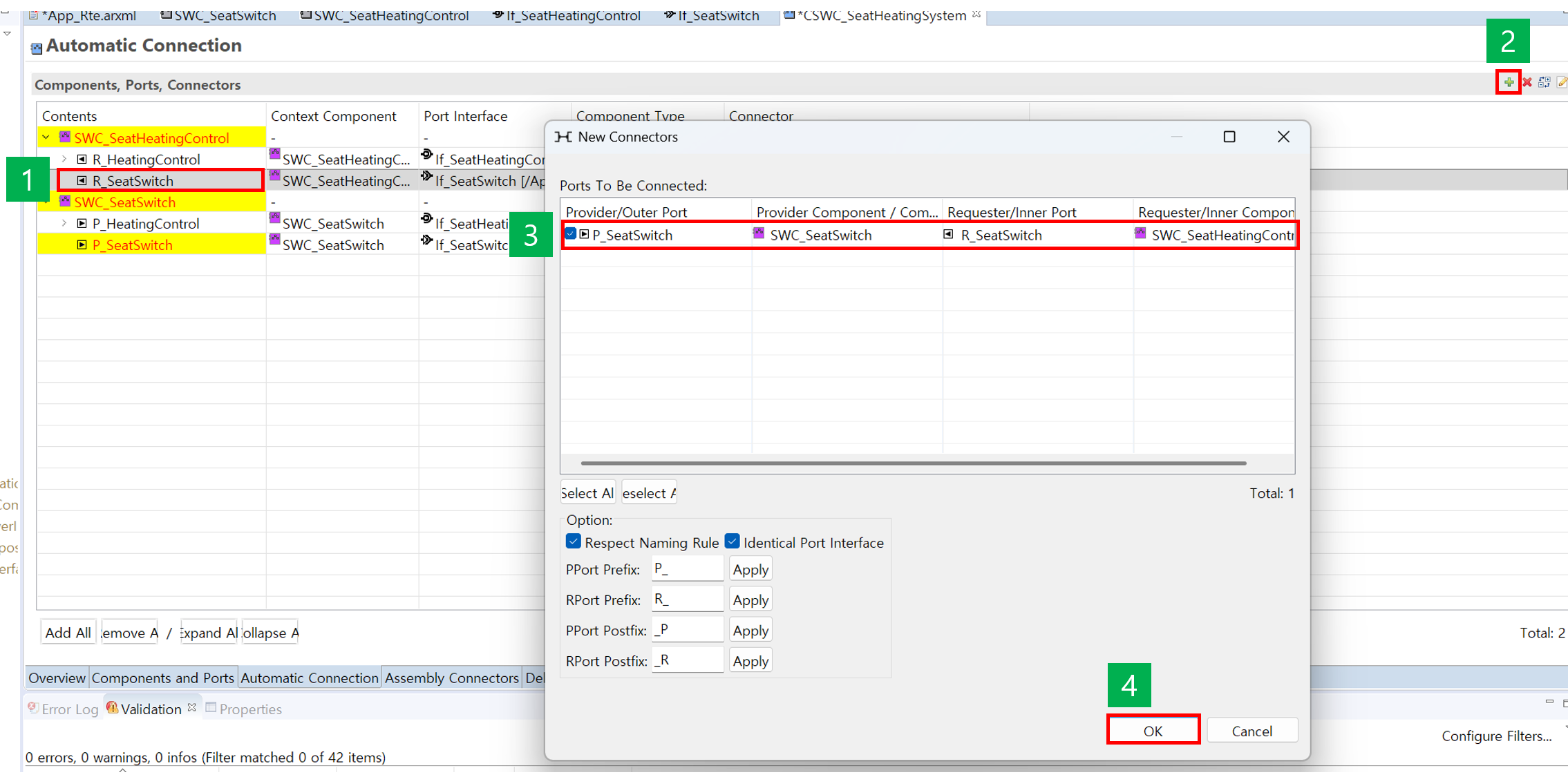Click the green plus add connector icon
Screen dimensions: 1568x777
coord(1509,82)
